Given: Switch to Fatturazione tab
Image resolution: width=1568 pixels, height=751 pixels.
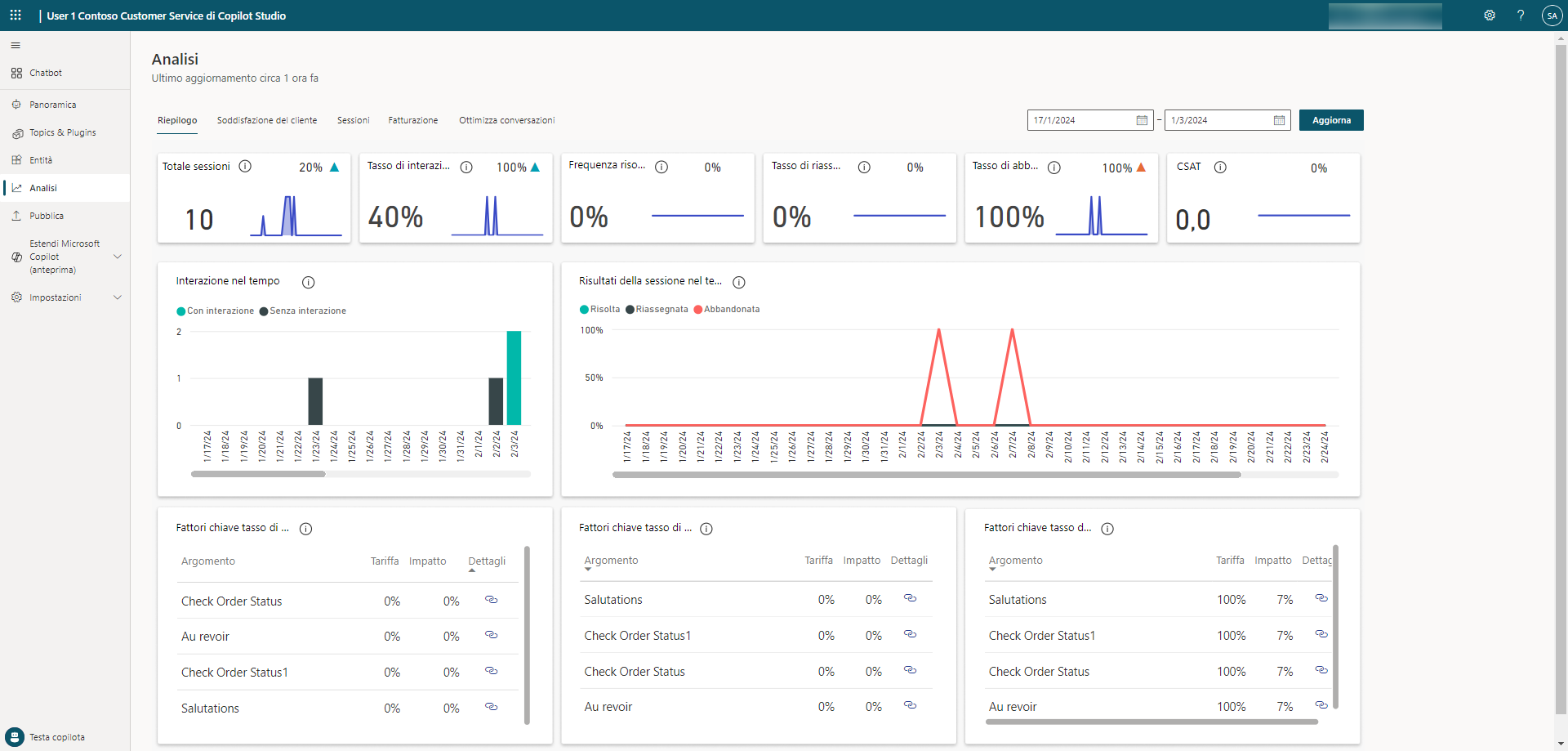Looking at the screenshot, I should [413, 120].
